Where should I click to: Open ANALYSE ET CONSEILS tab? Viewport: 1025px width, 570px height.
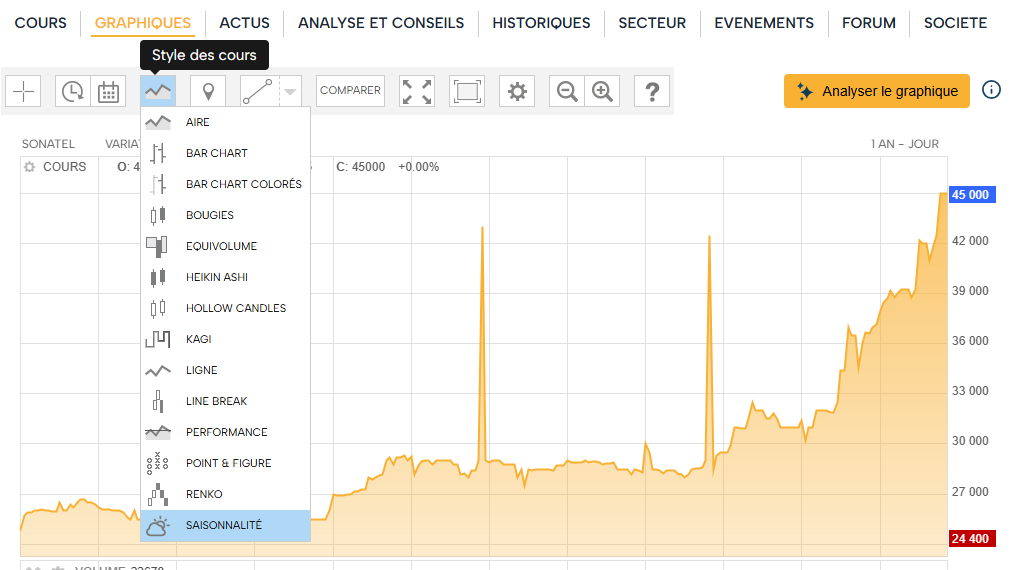[x=381, y=23]
